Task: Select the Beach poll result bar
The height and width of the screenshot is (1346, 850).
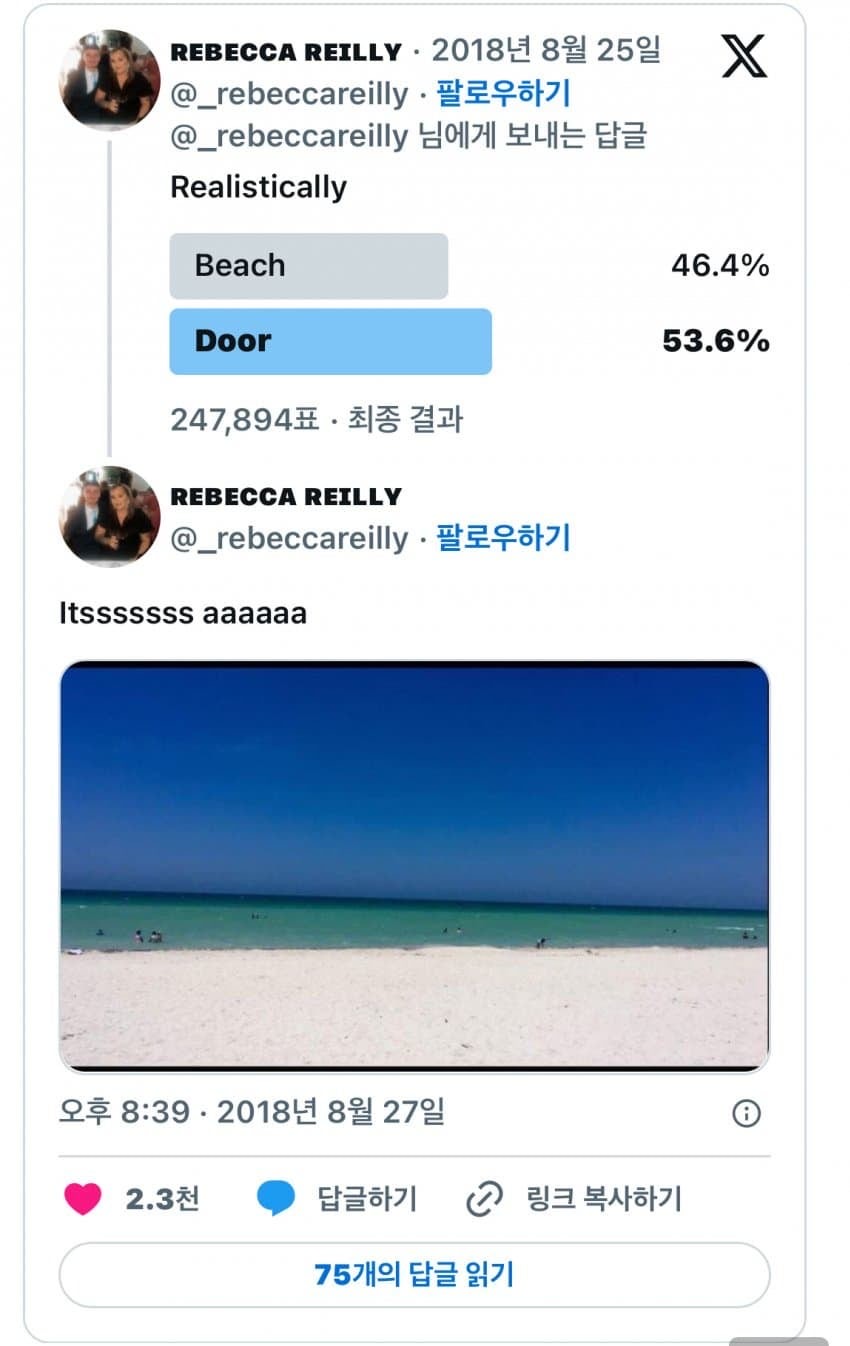Action: (x=308, y=266)
